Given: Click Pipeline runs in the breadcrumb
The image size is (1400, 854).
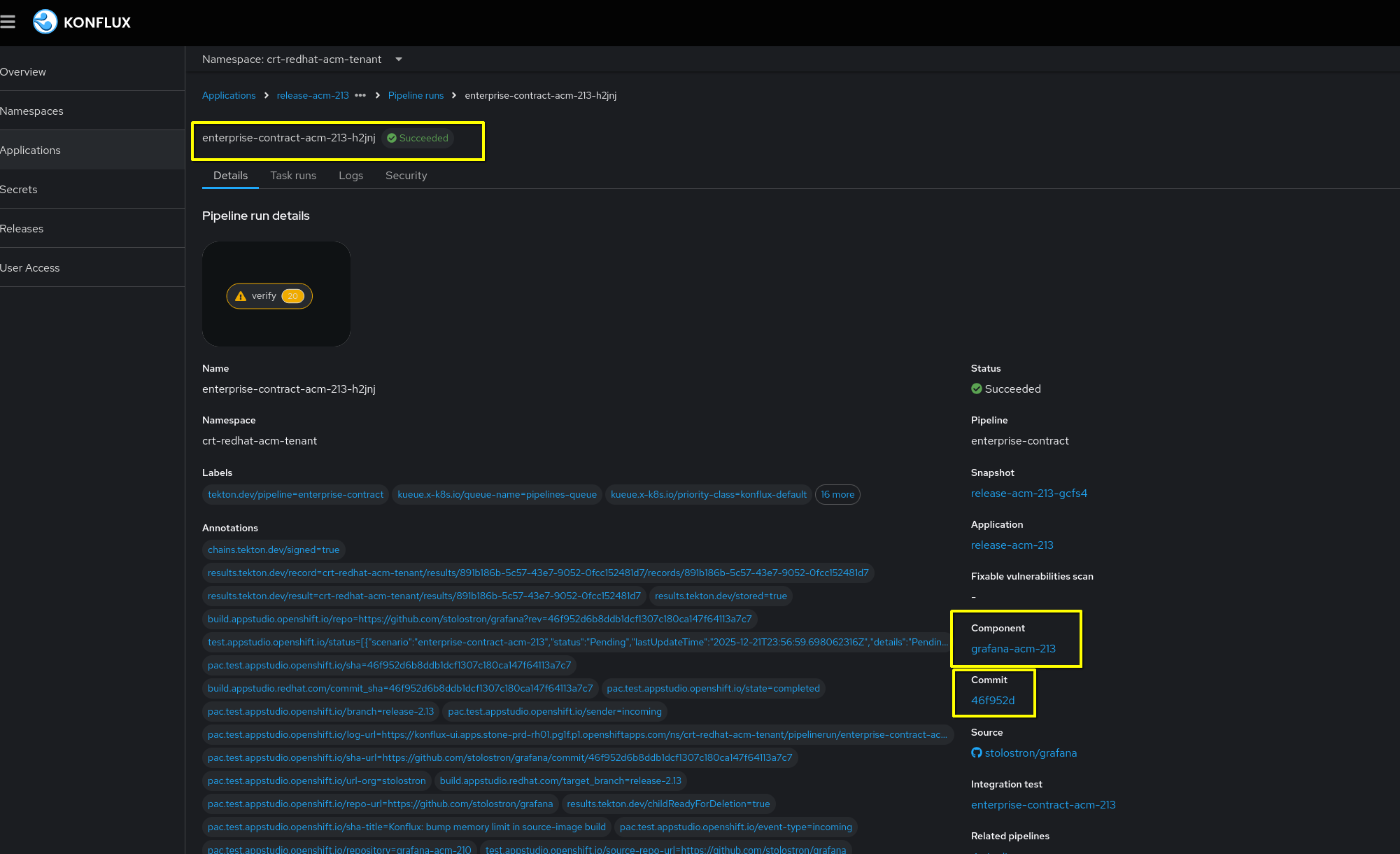Looking at the screenshot, I should click(416, 95).
